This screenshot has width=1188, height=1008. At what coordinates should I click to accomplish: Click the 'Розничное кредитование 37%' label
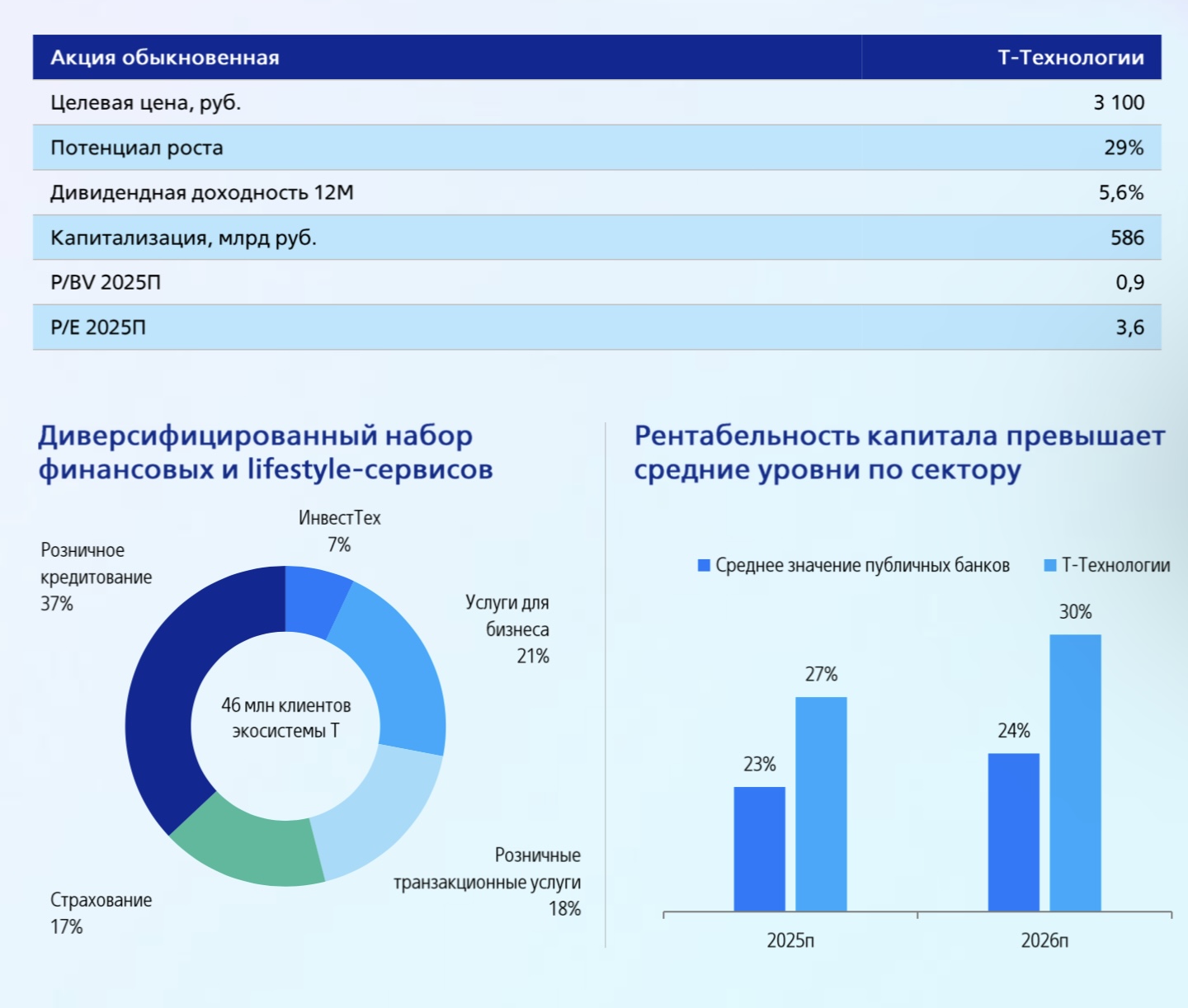click(97, 577)
